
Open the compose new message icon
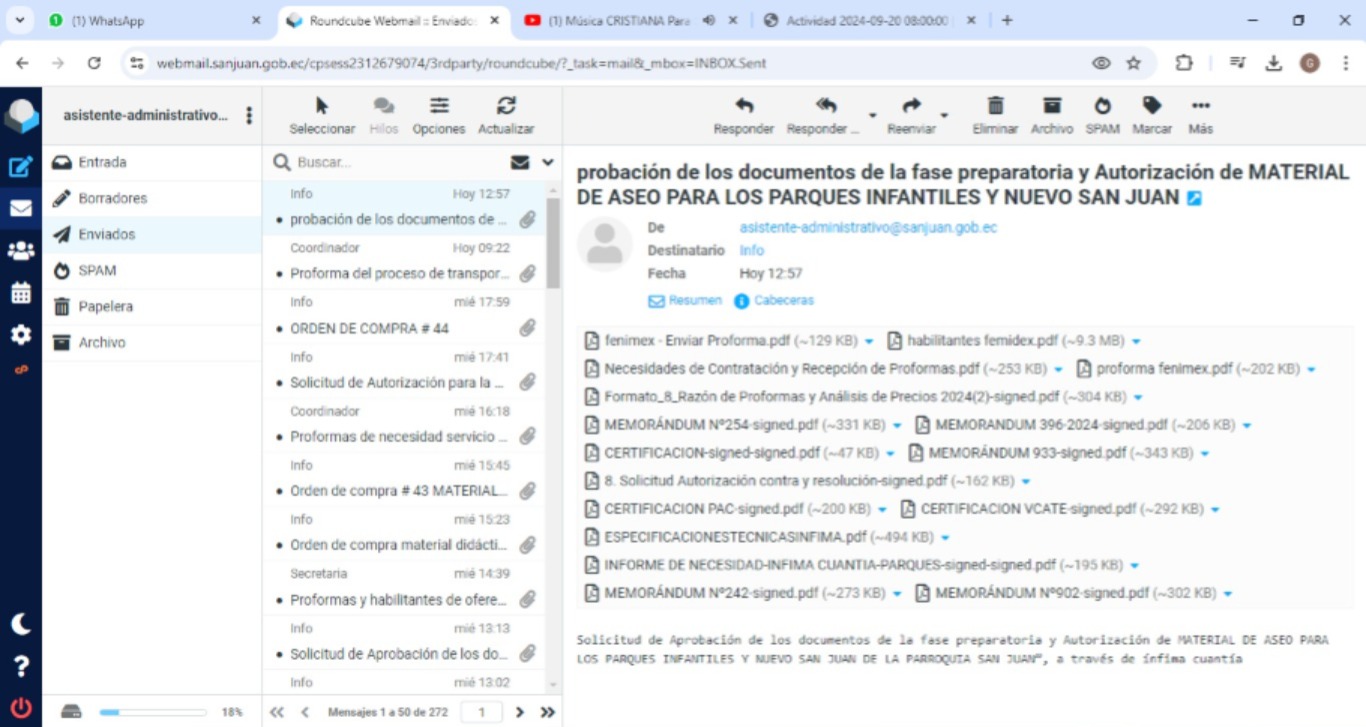coord(20,166)
